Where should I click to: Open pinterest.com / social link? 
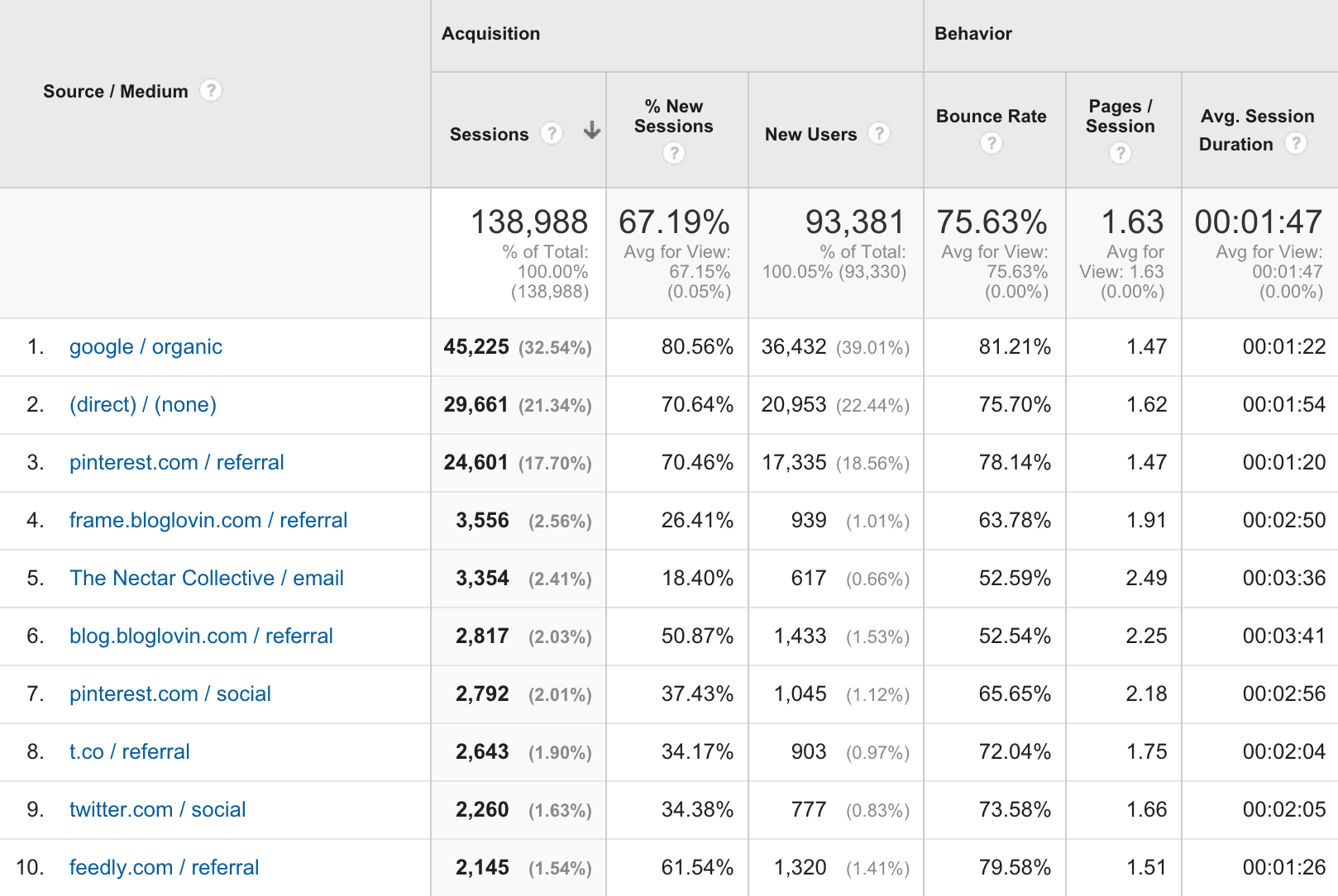170,693
